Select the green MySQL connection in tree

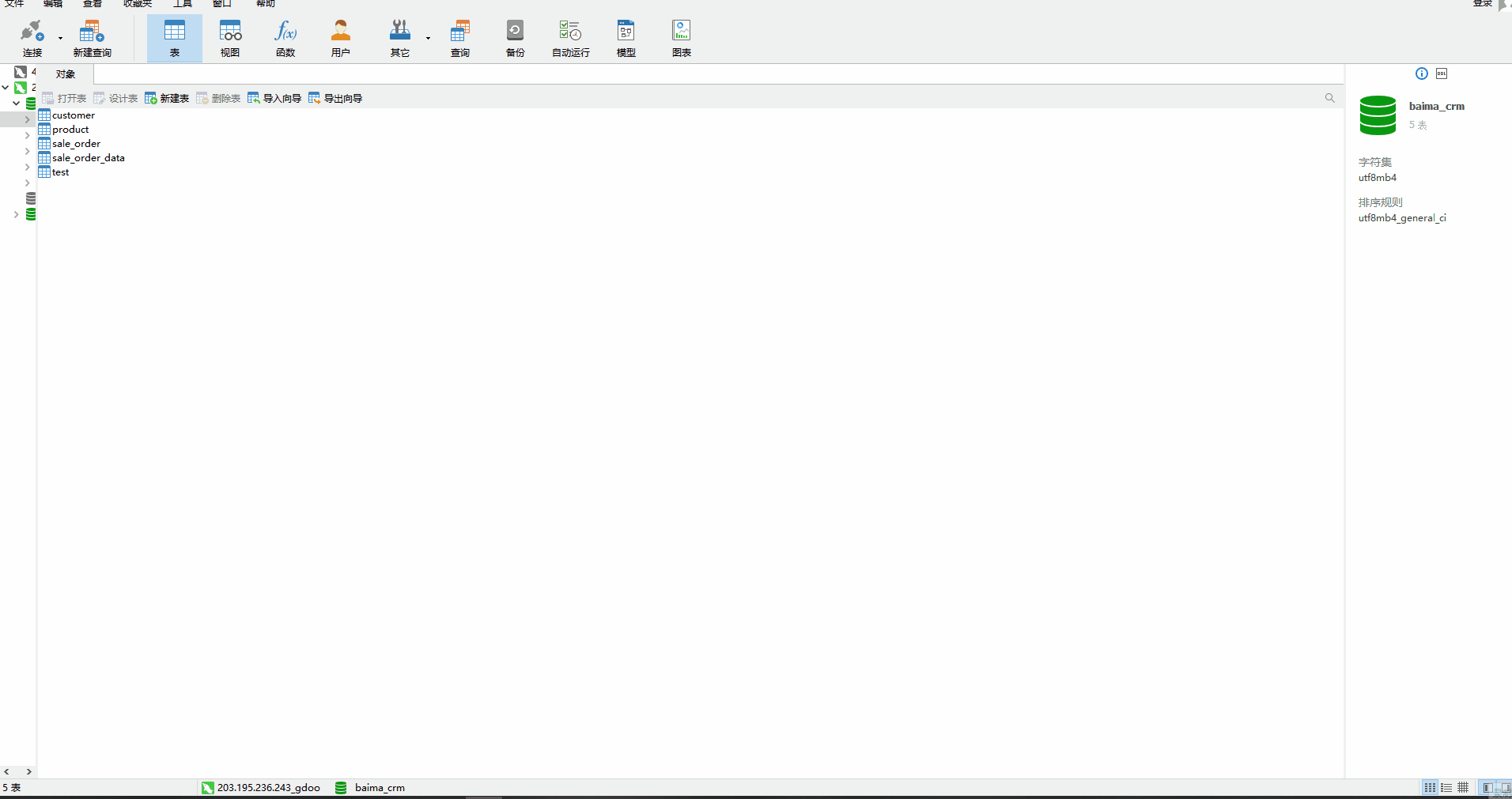tap(21, 88)
